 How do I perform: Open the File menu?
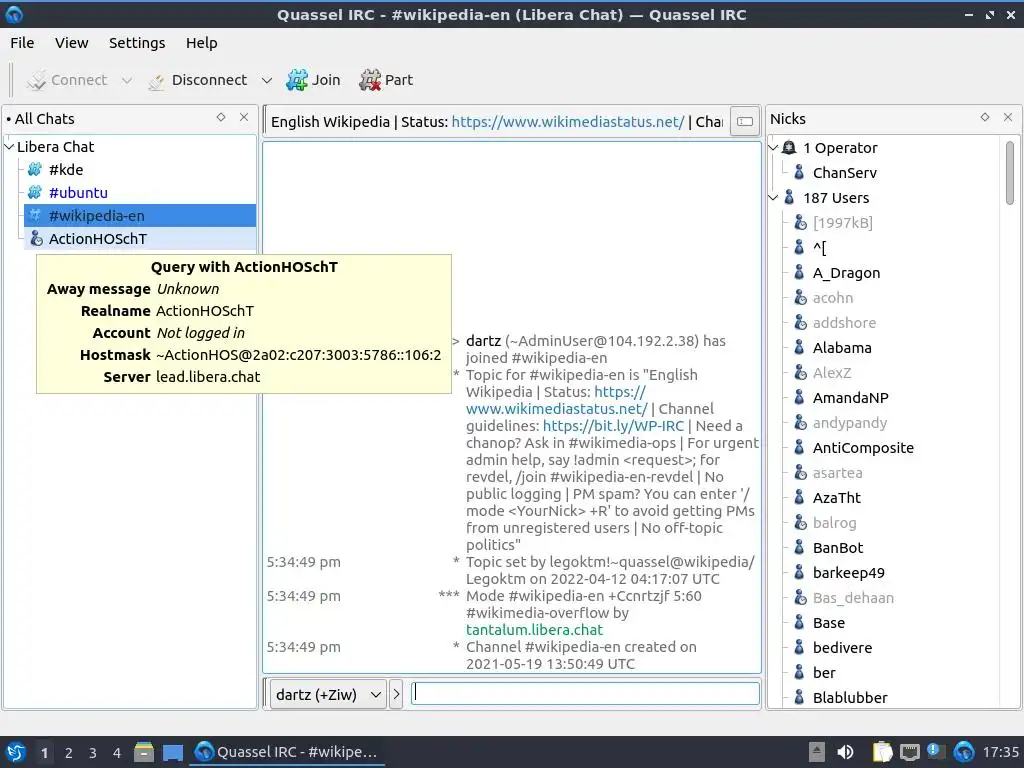22,43
